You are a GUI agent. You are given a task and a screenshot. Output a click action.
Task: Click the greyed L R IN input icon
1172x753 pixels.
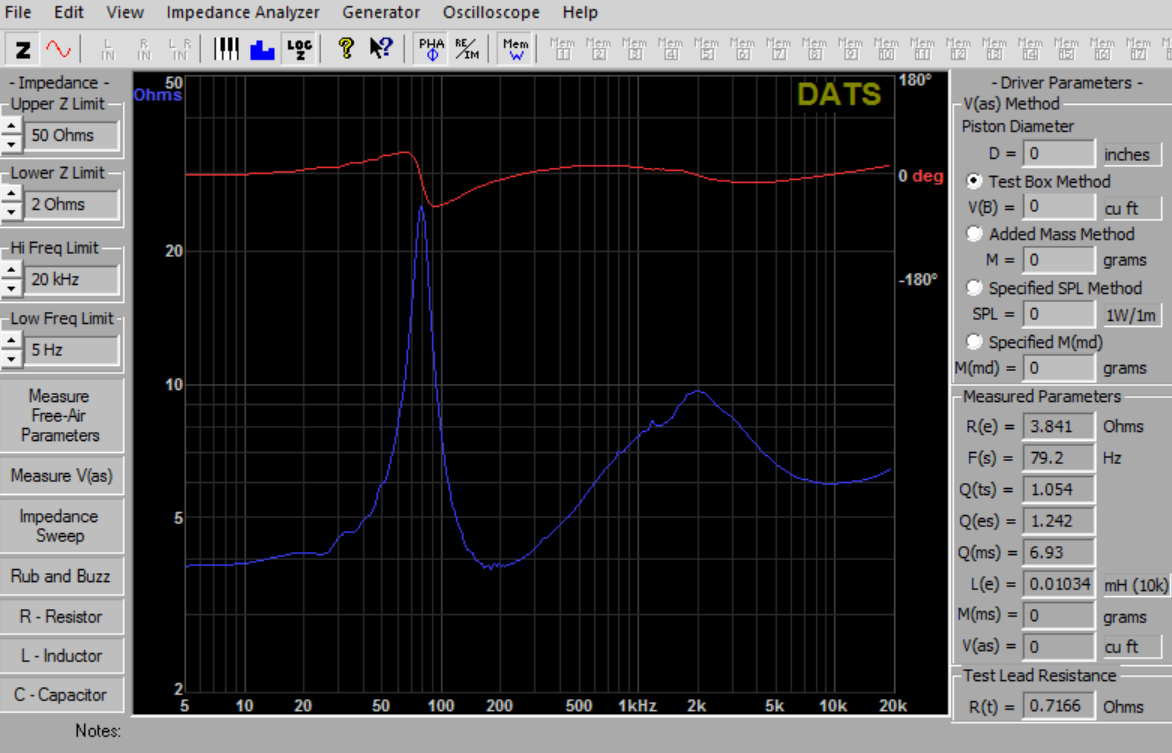180,49
